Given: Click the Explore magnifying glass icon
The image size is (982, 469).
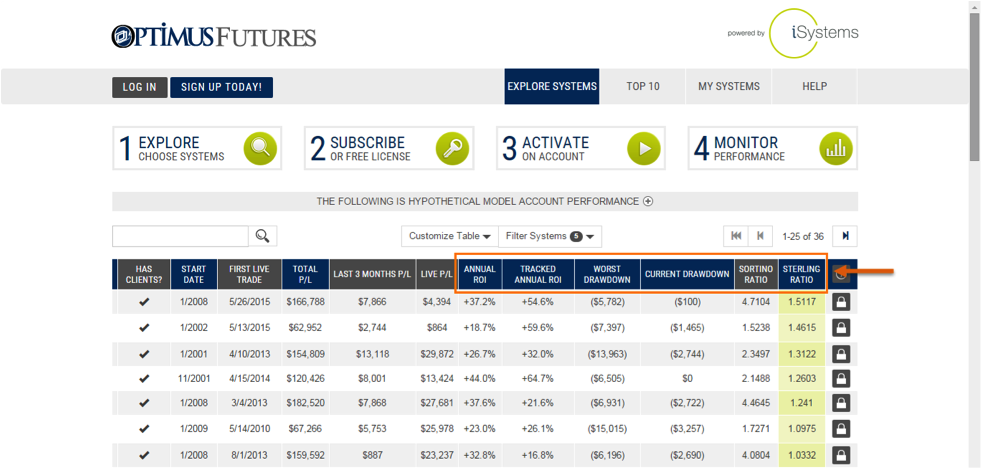Looking at the screenshot, I should coord(260,148).
